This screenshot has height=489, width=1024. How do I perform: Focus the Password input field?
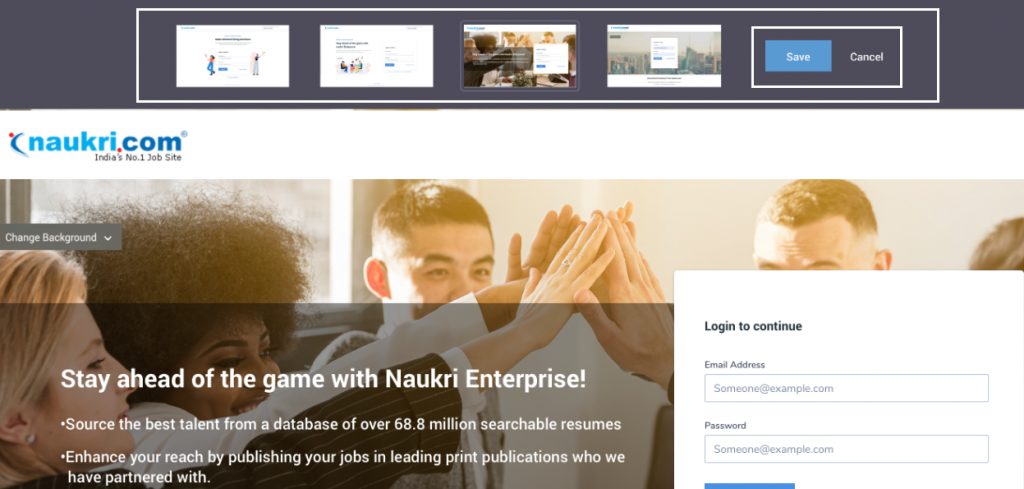(x=846, y=449)
